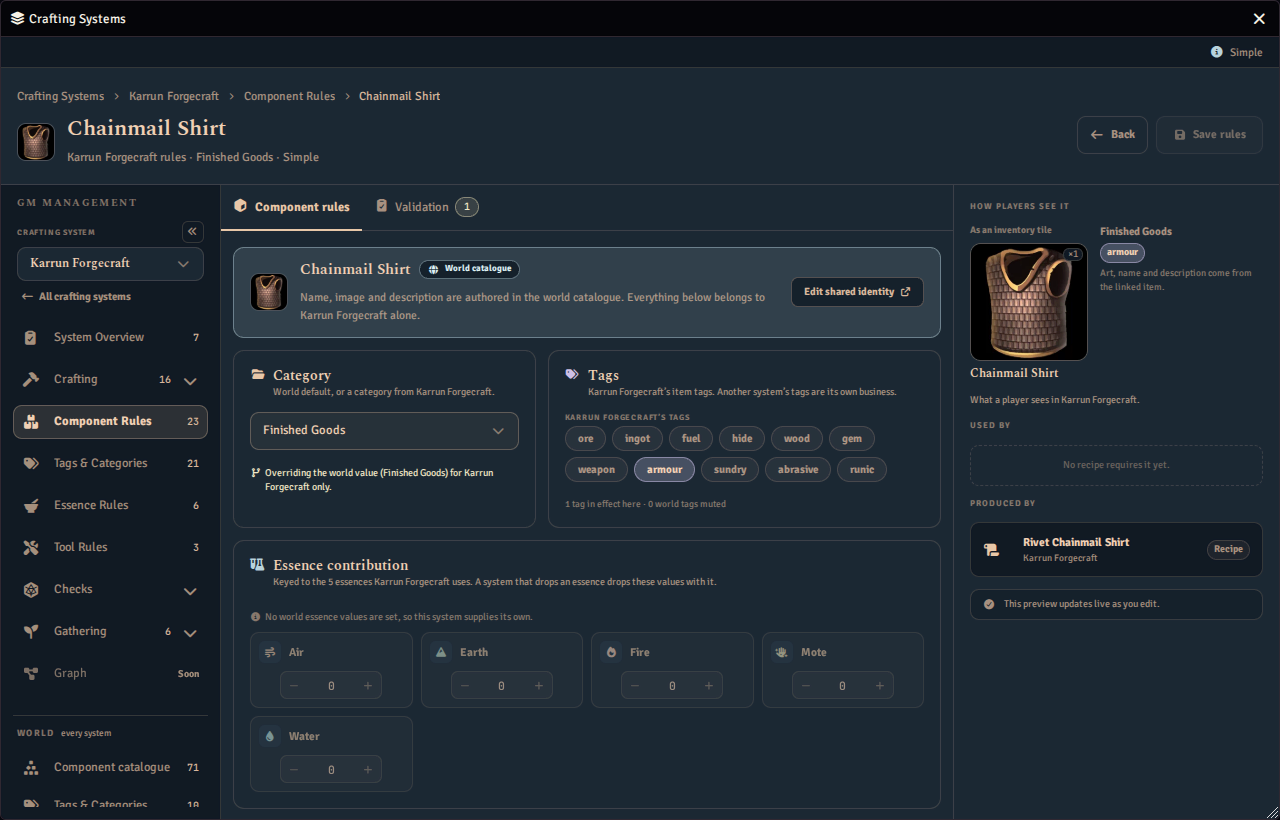Toggle the ore tag
Viewport: 1280px width, 820px height.
586,439
